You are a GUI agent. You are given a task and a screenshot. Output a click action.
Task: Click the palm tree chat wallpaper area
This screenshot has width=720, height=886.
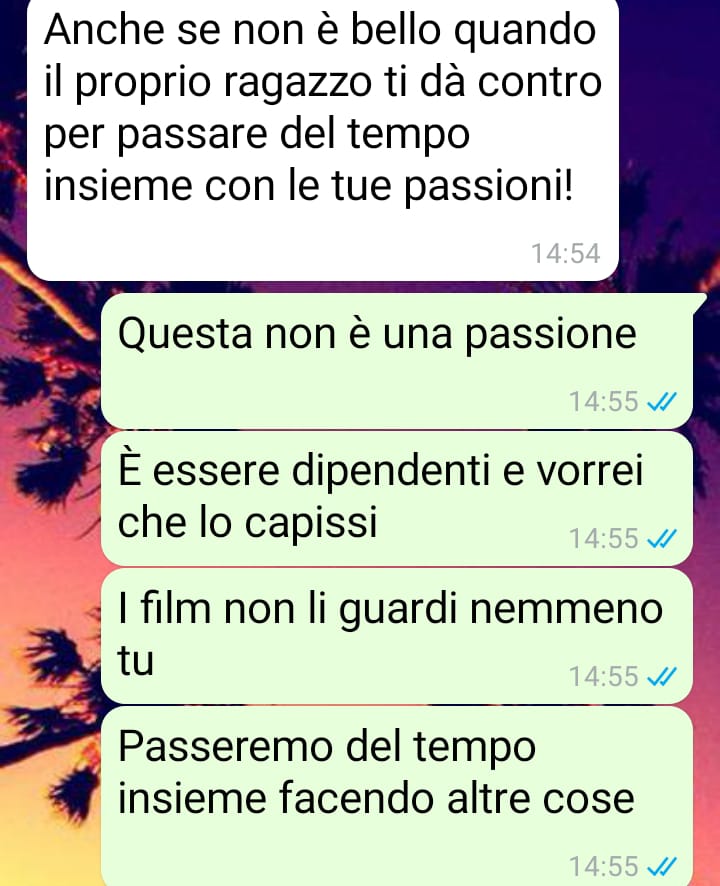(51, 509)
